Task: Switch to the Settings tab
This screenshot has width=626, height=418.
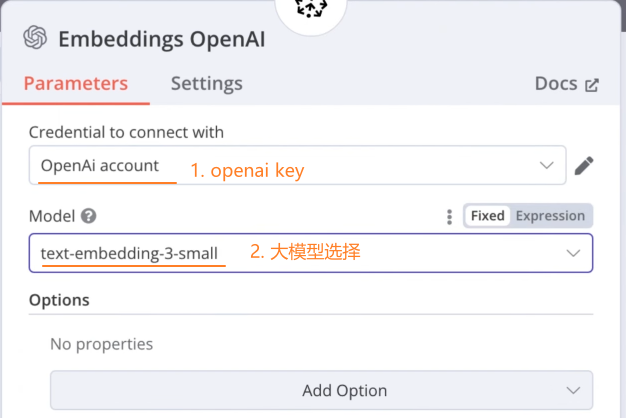Action: click(206, 83)
